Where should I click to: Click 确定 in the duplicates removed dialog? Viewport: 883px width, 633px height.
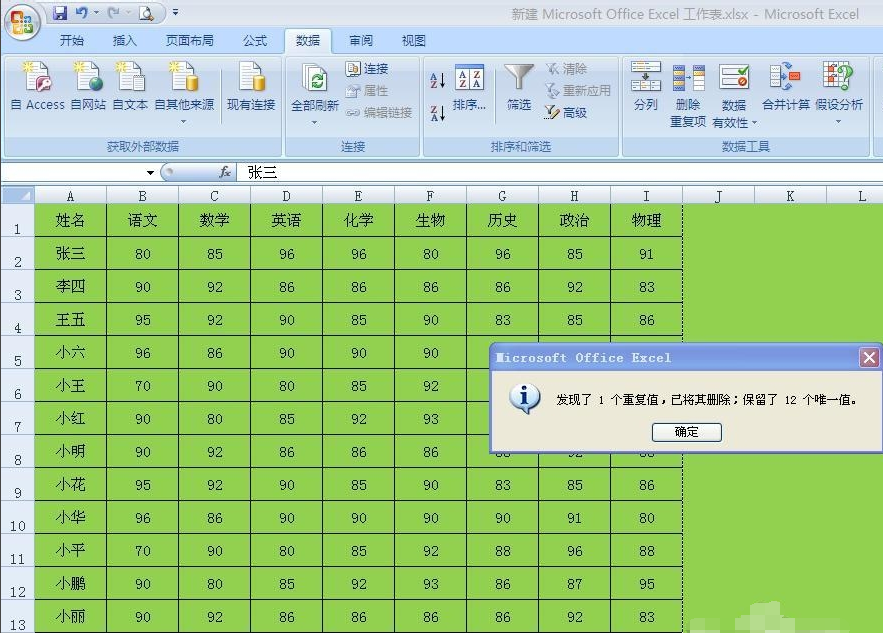pyautogui.click(x=687, y=432)
